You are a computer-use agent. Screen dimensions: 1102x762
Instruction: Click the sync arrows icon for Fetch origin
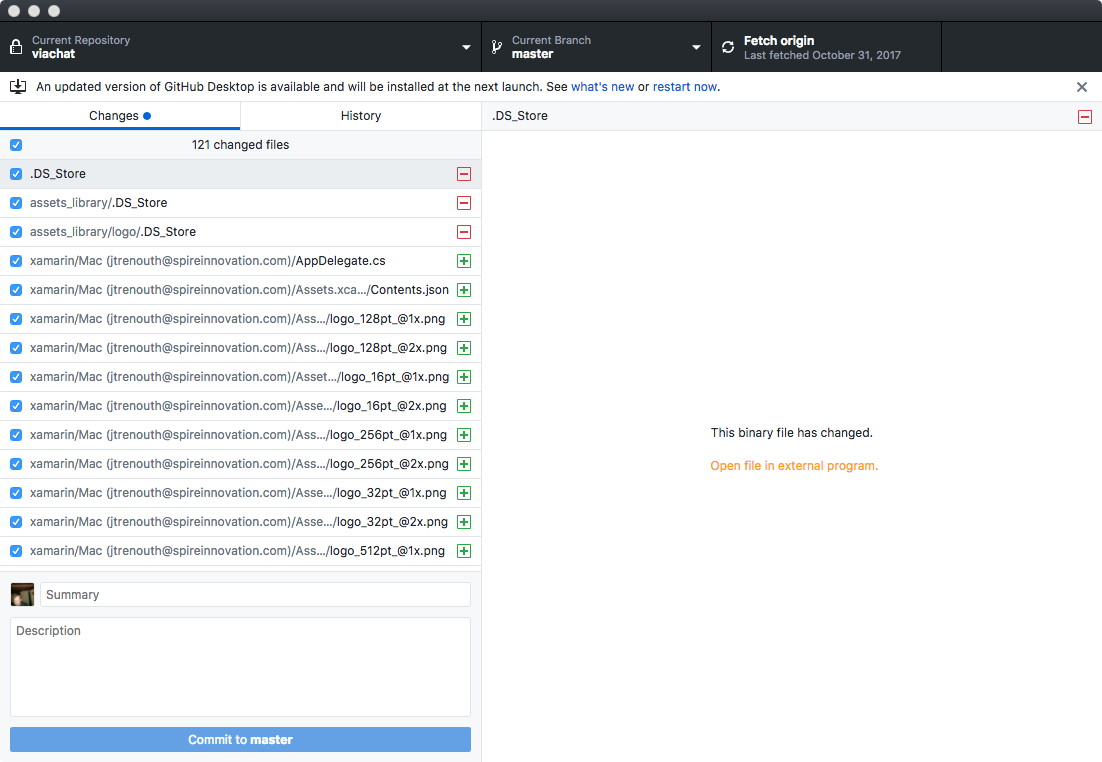728,47
